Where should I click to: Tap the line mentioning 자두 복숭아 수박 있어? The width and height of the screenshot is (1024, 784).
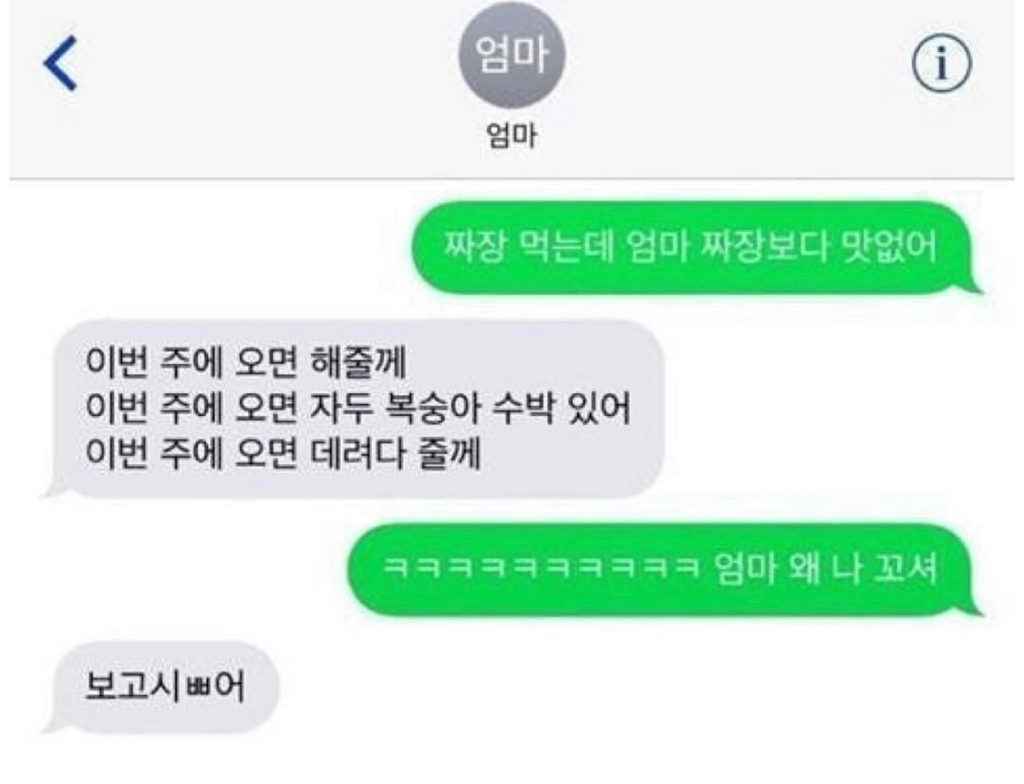(359, 407)
